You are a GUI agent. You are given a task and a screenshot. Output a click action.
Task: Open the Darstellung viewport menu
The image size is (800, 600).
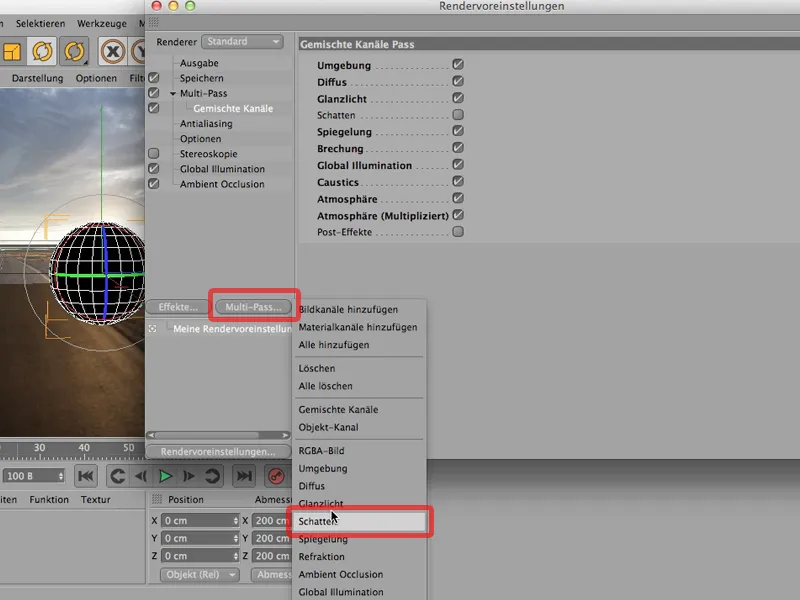37,78
